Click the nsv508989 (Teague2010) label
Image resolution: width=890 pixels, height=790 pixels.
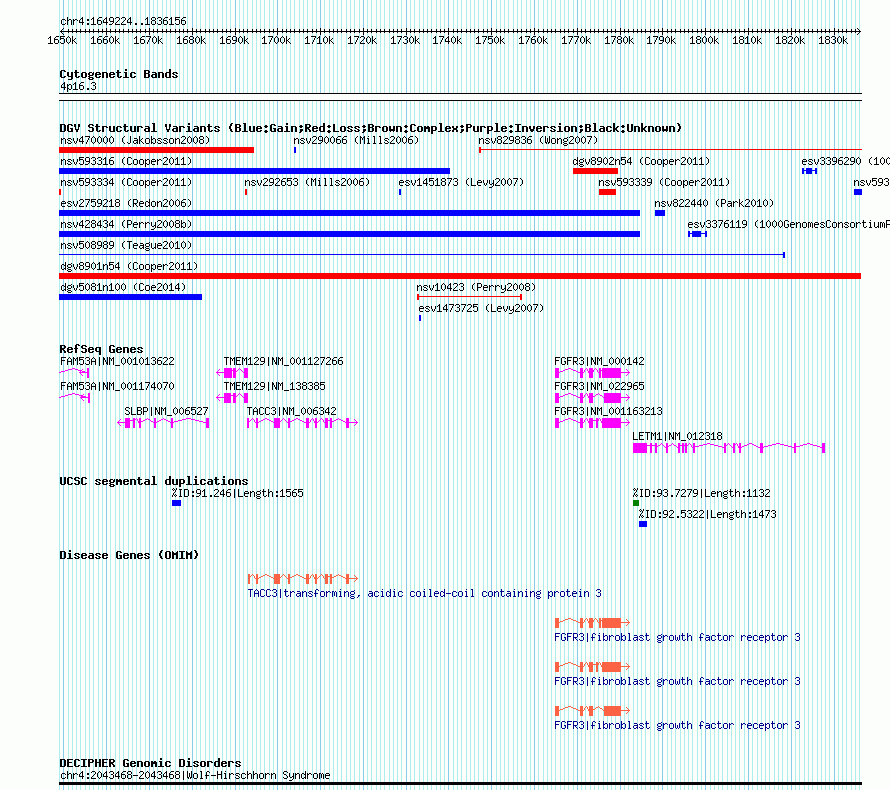click(126, 245)
